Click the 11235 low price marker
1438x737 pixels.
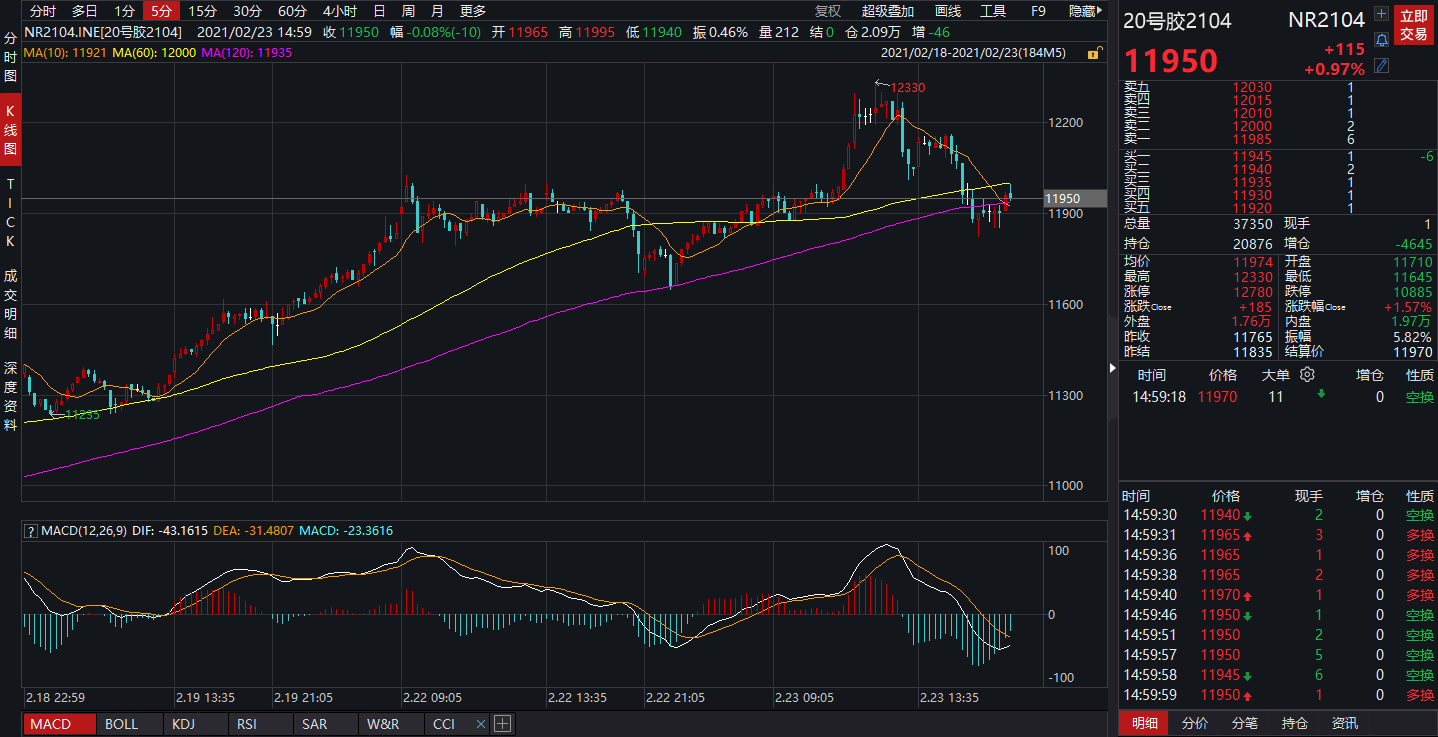coord(82,413)
